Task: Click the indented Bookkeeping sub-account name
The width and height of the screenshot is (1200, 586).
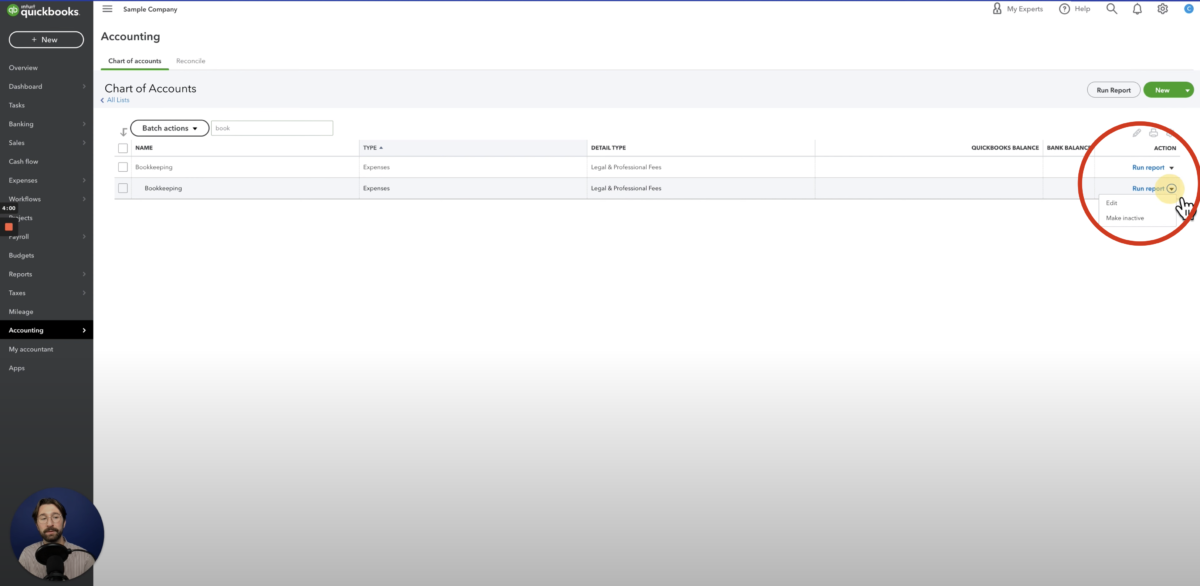Action: point(163,188)
